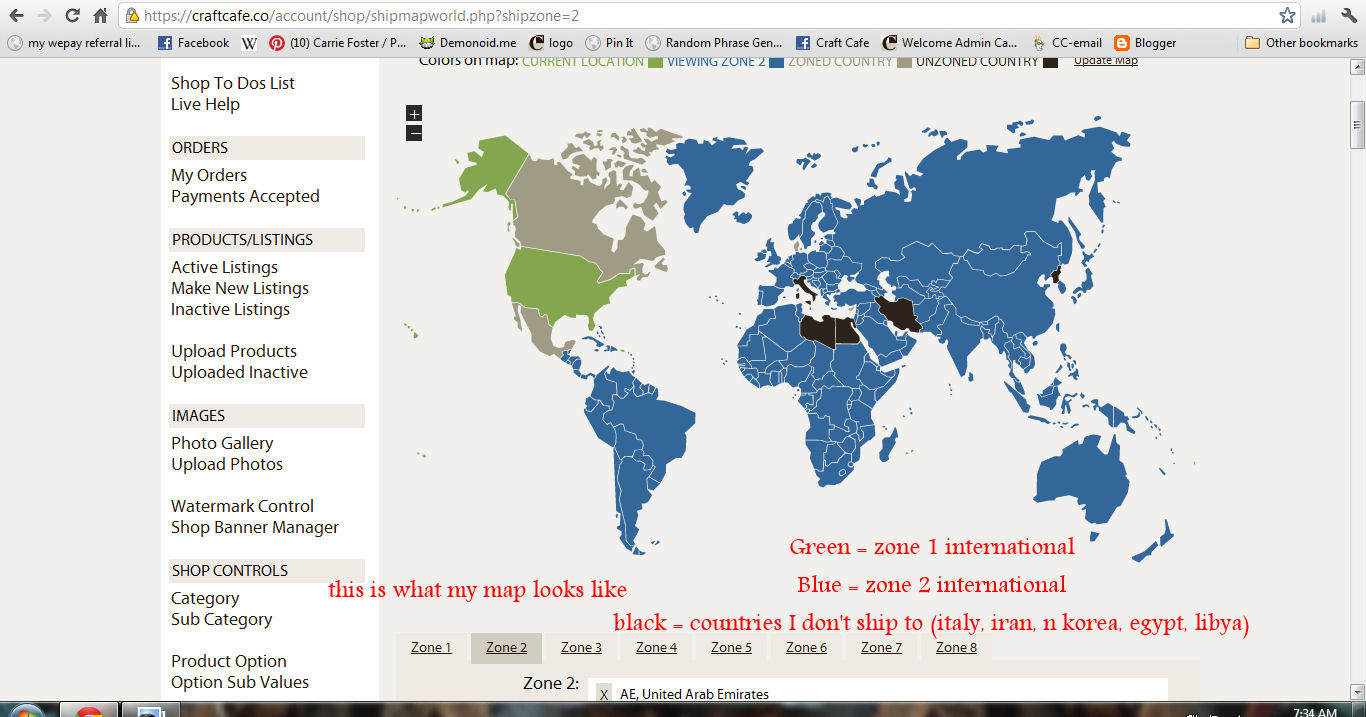Open Upload Products page
The image size is (1366, 717).
coord(234,351)
